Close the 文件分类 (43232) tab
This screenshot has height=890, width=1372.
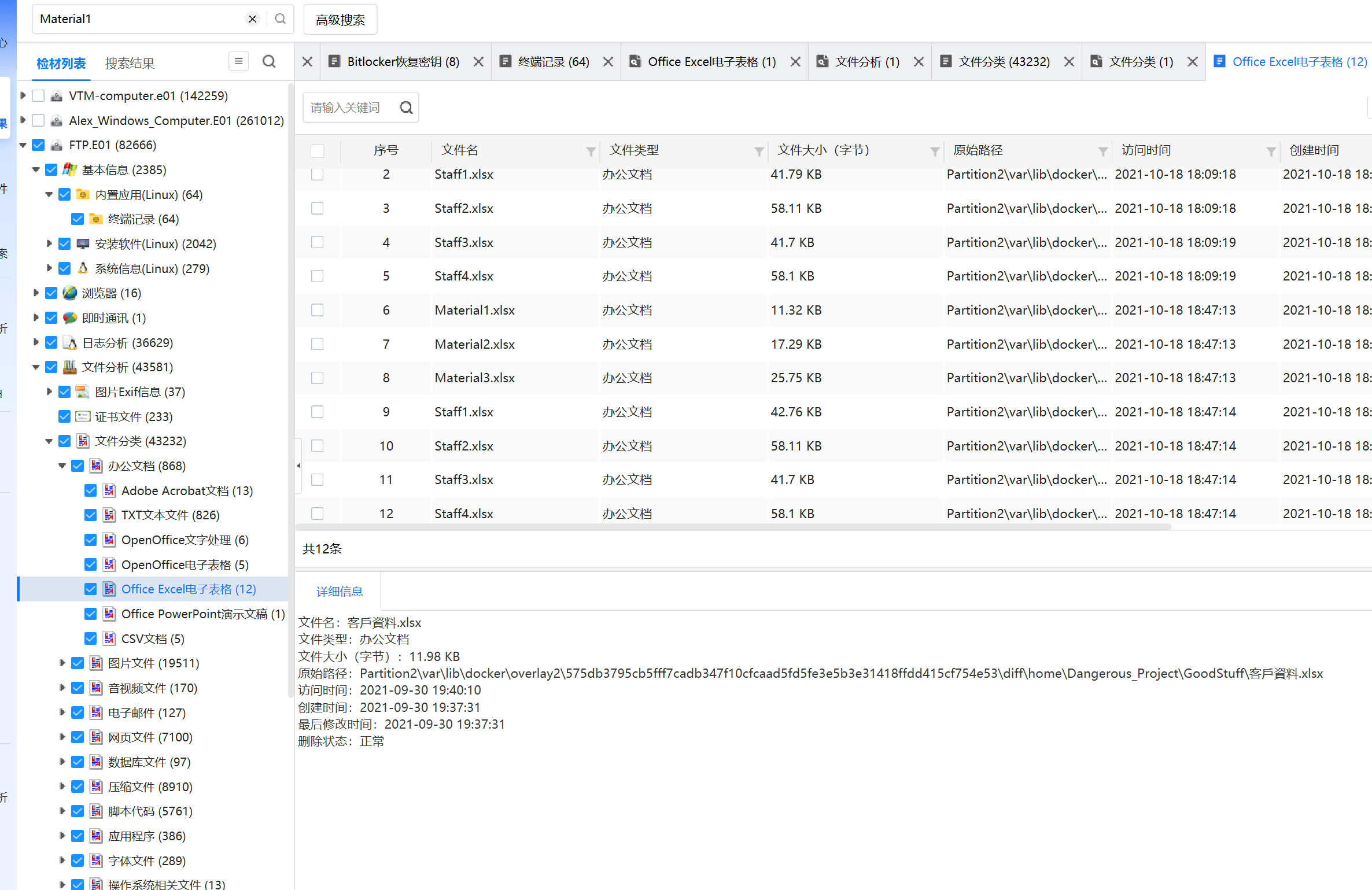point(1069,62)
